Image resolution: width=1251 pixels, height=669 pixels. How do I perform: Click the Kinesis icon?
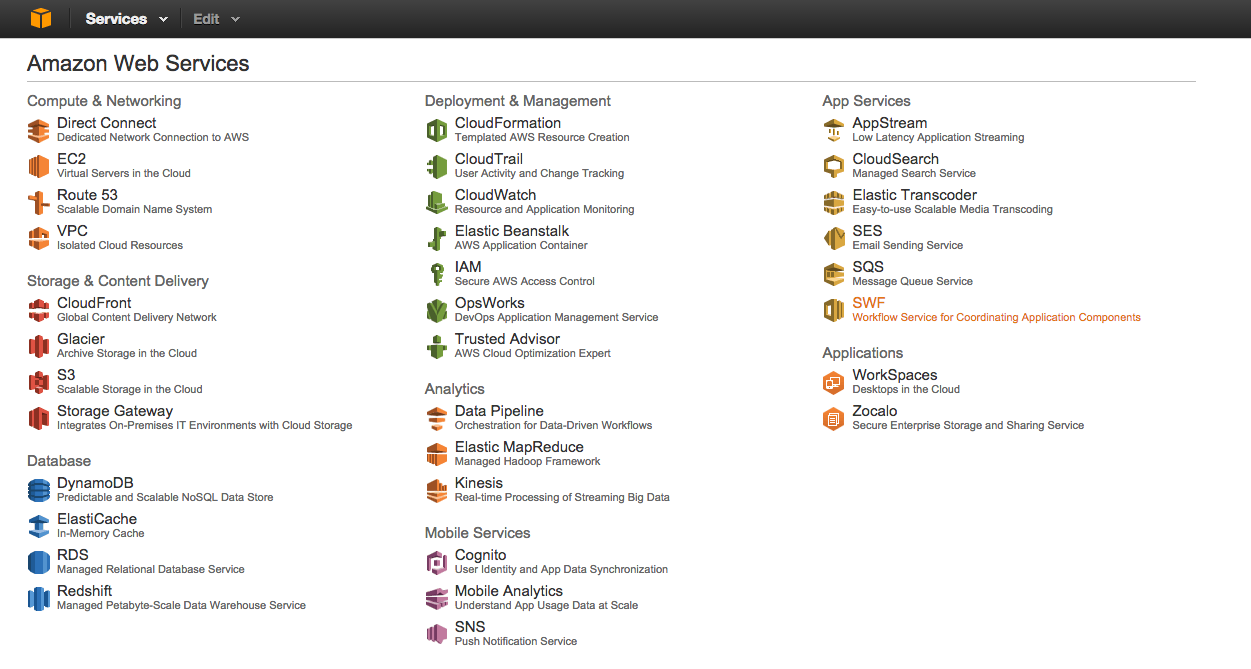click(x=437, y=490)
